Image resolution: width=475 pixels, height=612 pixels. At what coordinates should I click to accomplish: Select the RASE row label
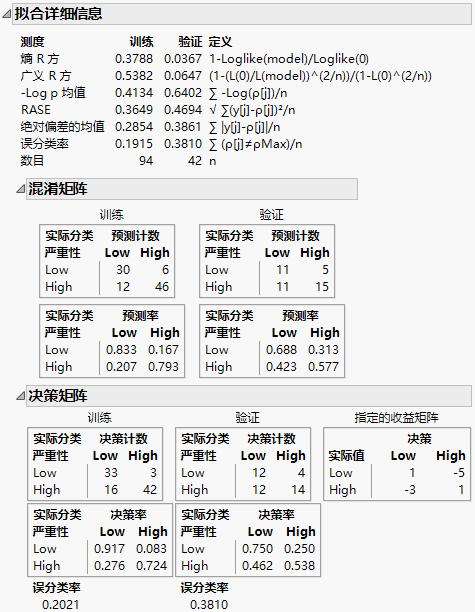36,110
